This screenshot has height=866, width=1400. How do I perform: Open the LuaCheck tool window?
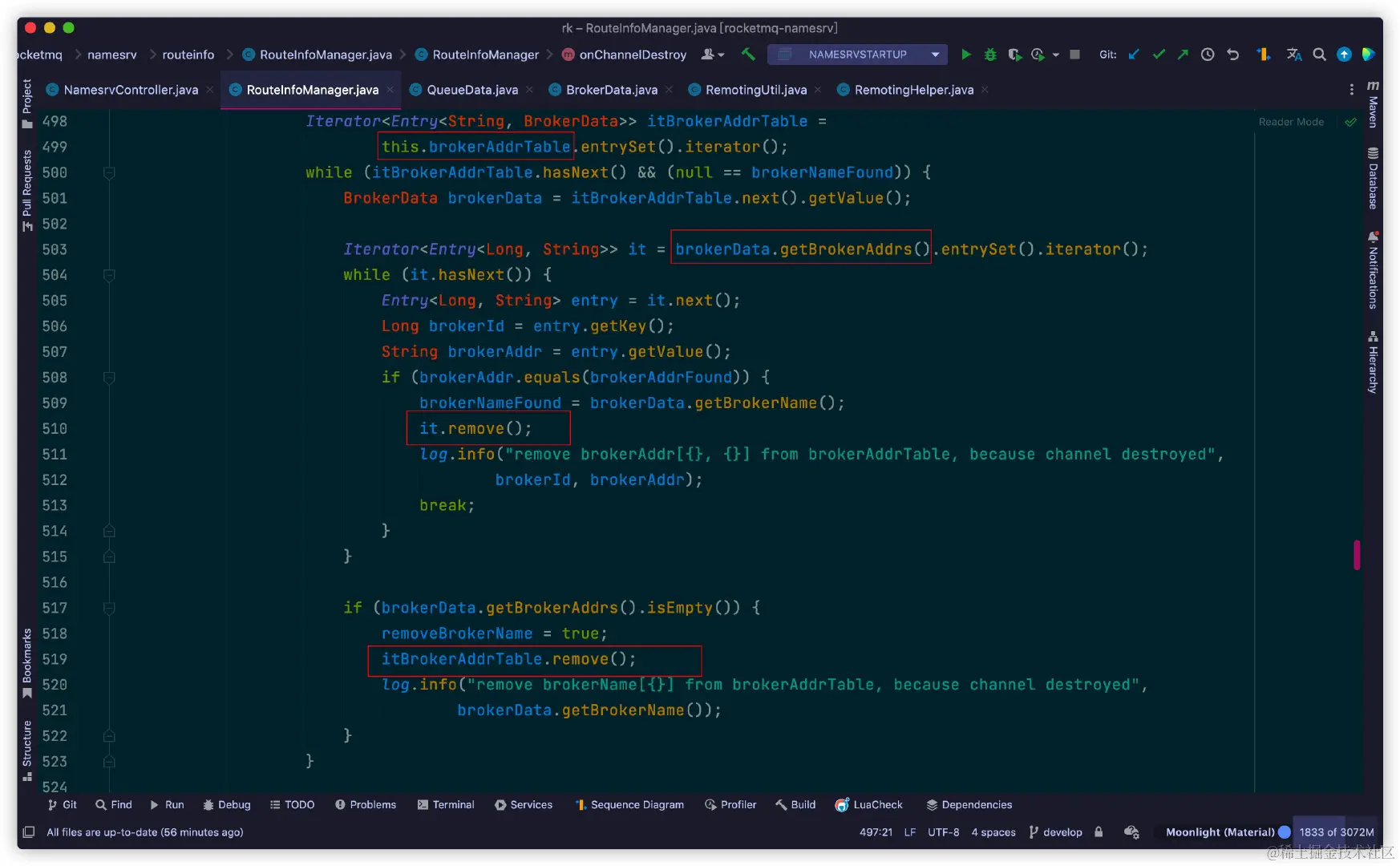coord(869,805)
